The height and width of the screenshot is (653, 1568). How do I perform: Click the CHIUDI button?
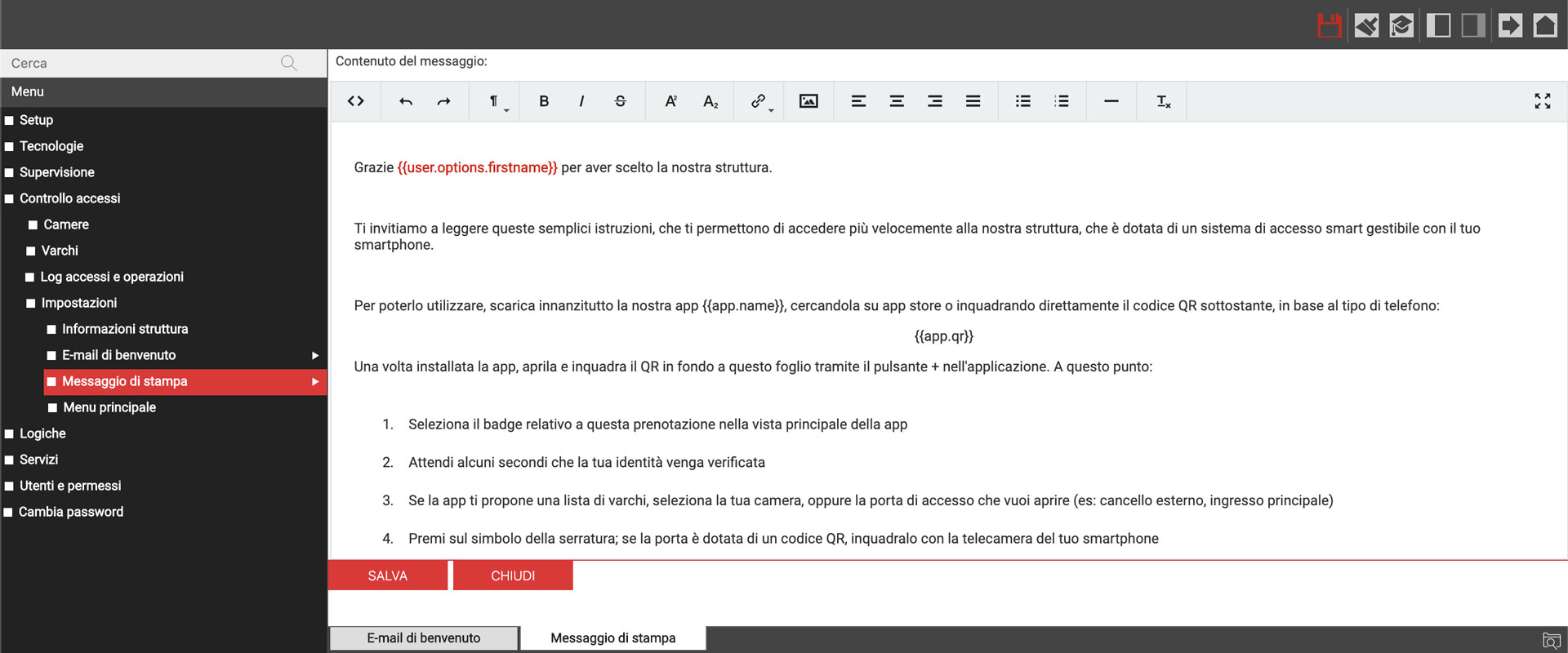point(513,575)
